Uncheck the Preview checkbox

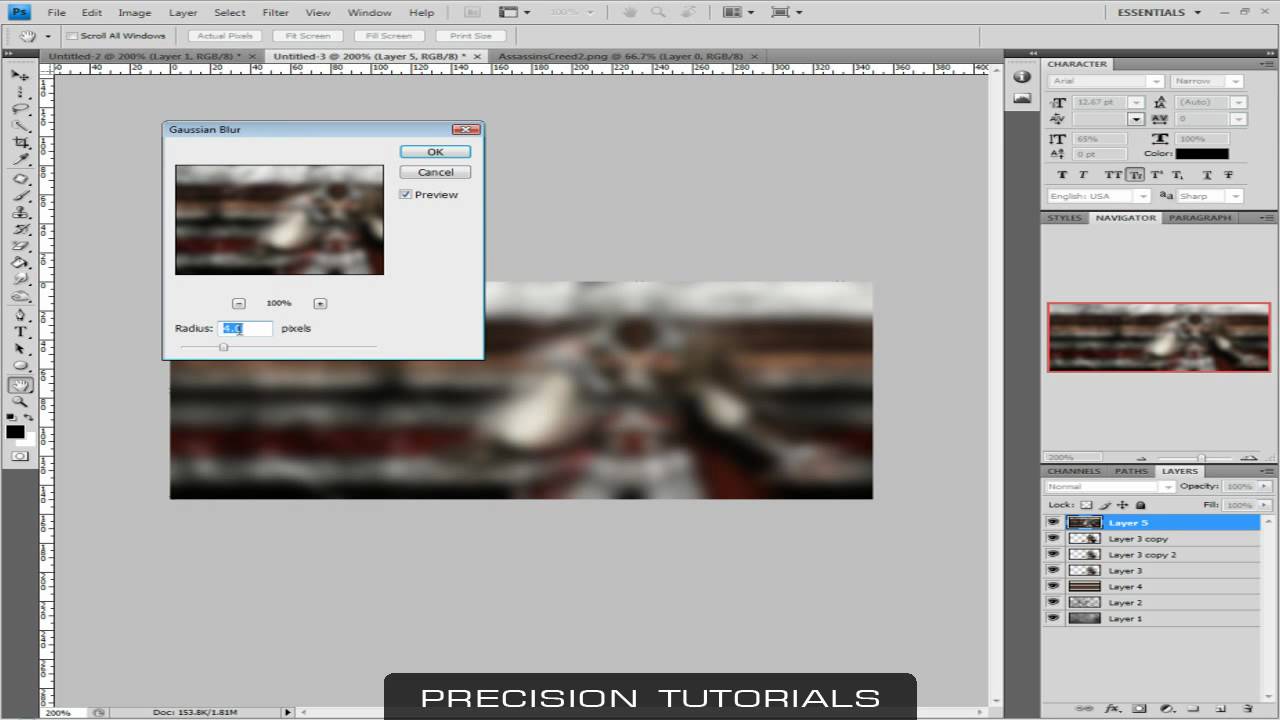pos(405,195)
